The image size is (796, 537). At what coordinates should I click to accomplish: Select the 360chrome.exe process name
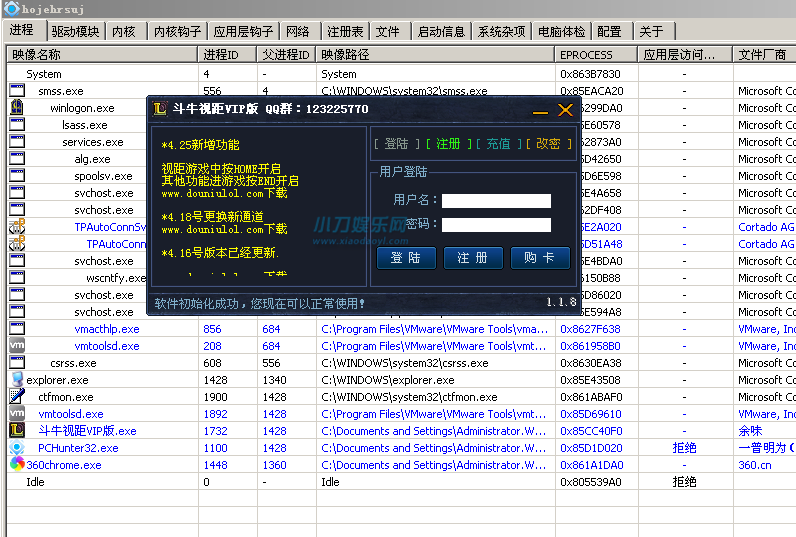coord(64,465)
